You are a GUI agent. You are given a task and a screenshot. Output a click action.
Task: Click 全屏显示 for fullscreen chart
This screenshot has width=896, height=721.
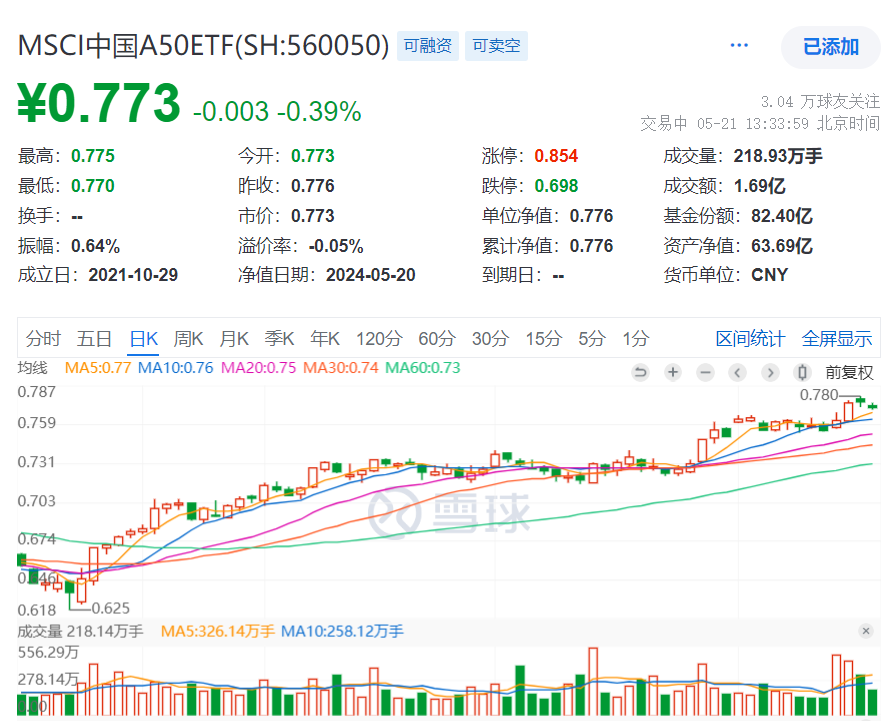click(837, 339)
